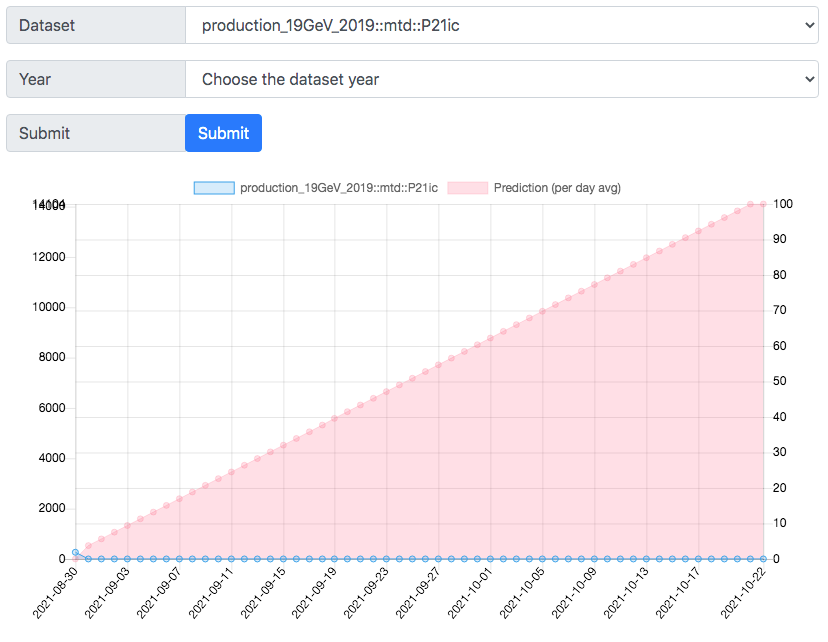
Task: Click the x-axis label 2021-10-13
Action: (x=626, y=593)
